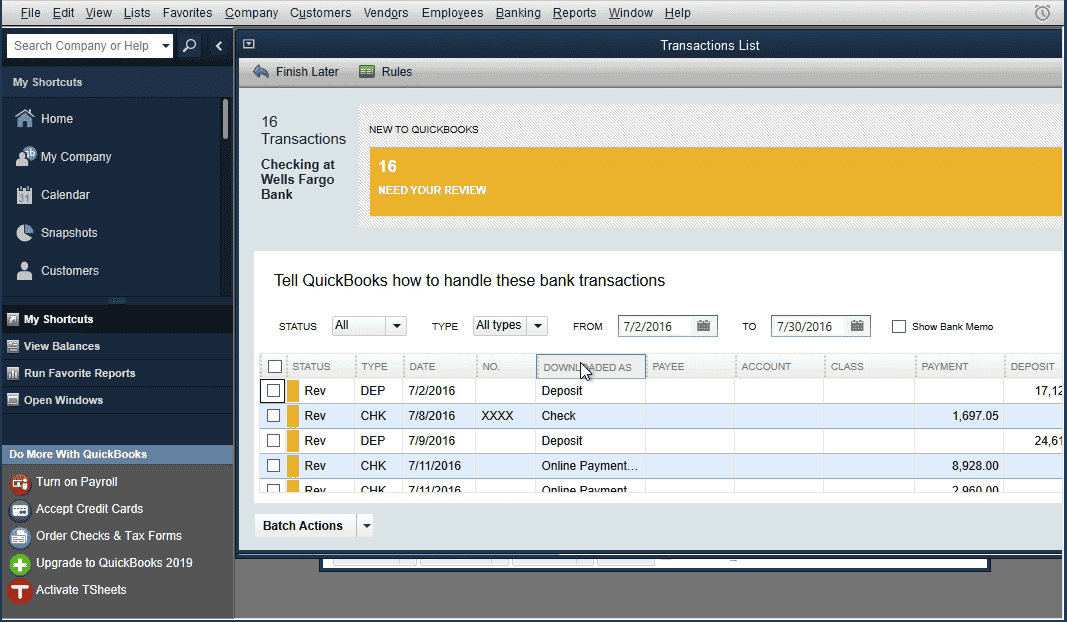Click the Run Favorite Reports icon
The height and width of the screenshot is (622, 1067).
click(13, 373)
